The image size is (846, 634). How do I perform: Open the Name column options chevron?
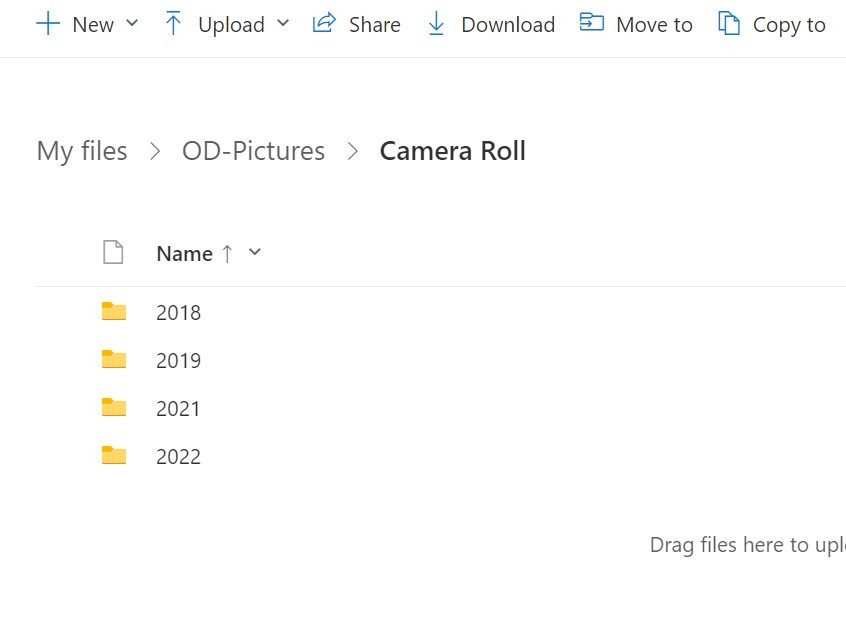255,252
